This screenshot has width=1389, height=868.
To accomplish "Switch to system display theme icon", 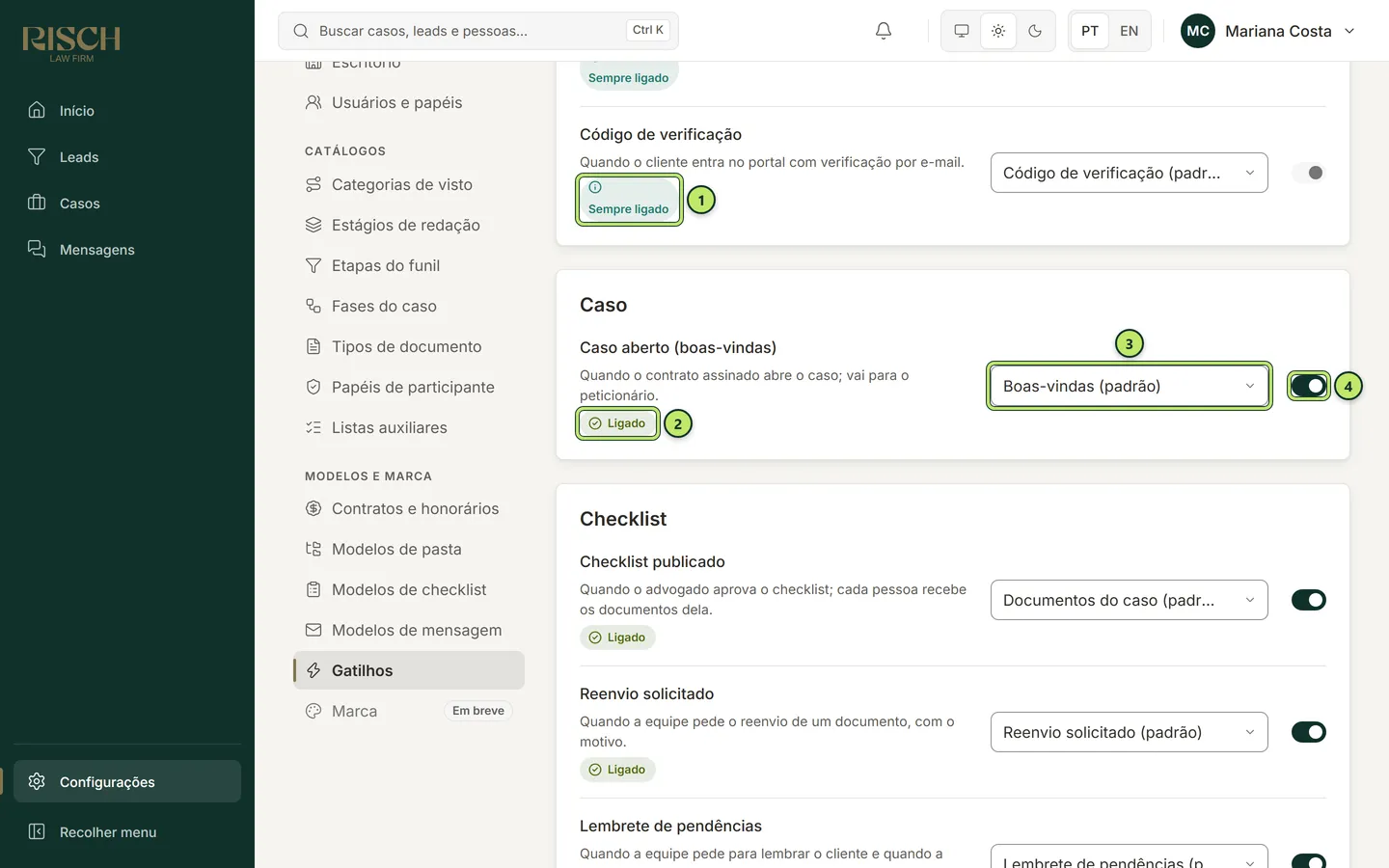I will pyautogui.click(x=962, y=31).
